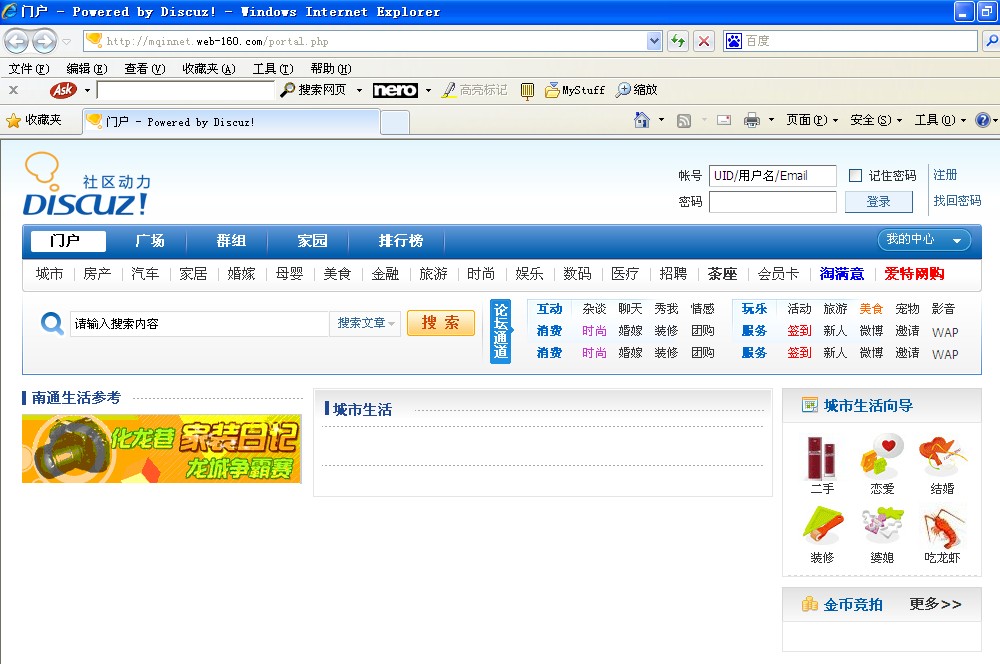The image size is (1000, 664).
Task: Enable the 记住密码 remember password checkbox
Action: pos(855,176)
